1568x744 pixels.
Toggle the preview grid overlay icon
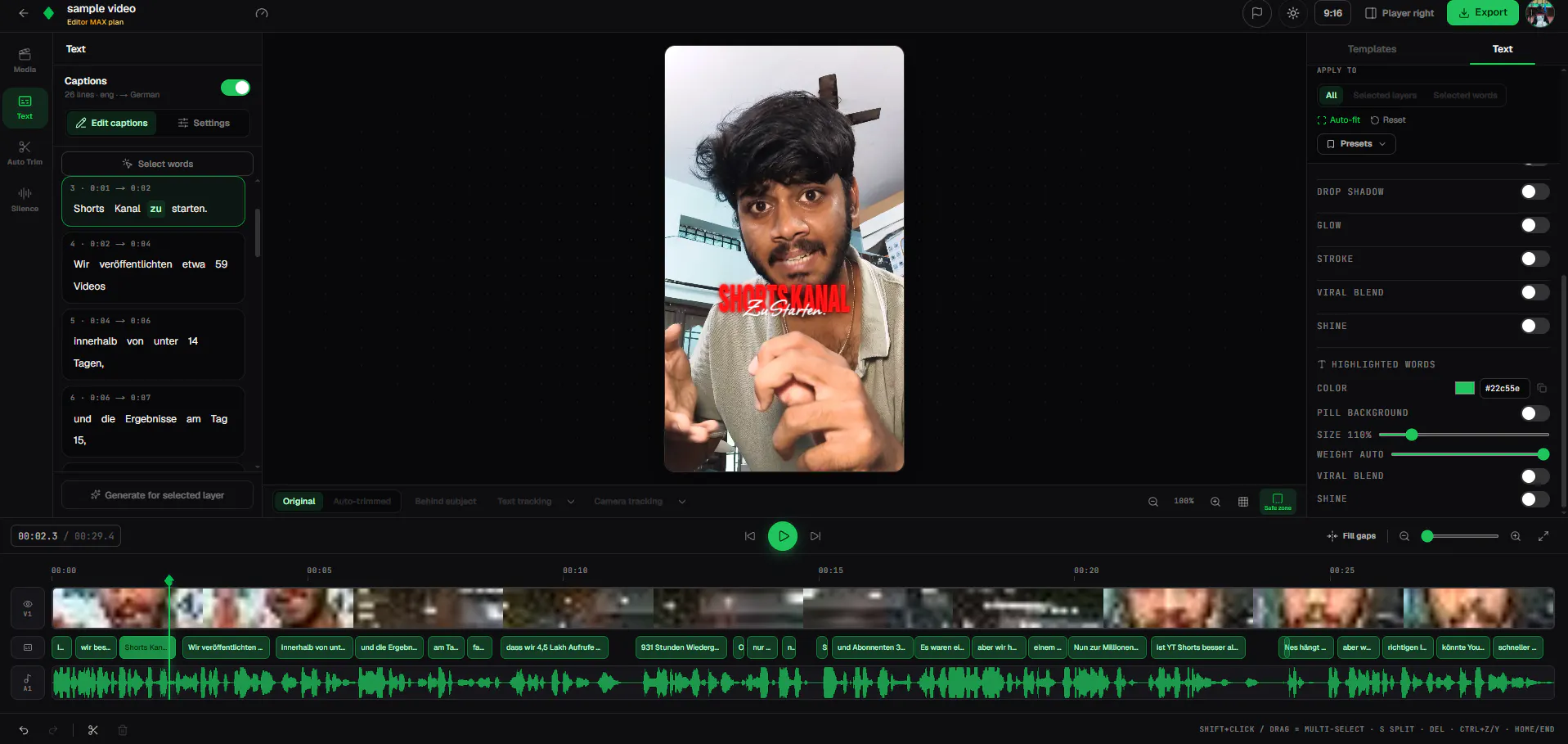pos(1243,502)
